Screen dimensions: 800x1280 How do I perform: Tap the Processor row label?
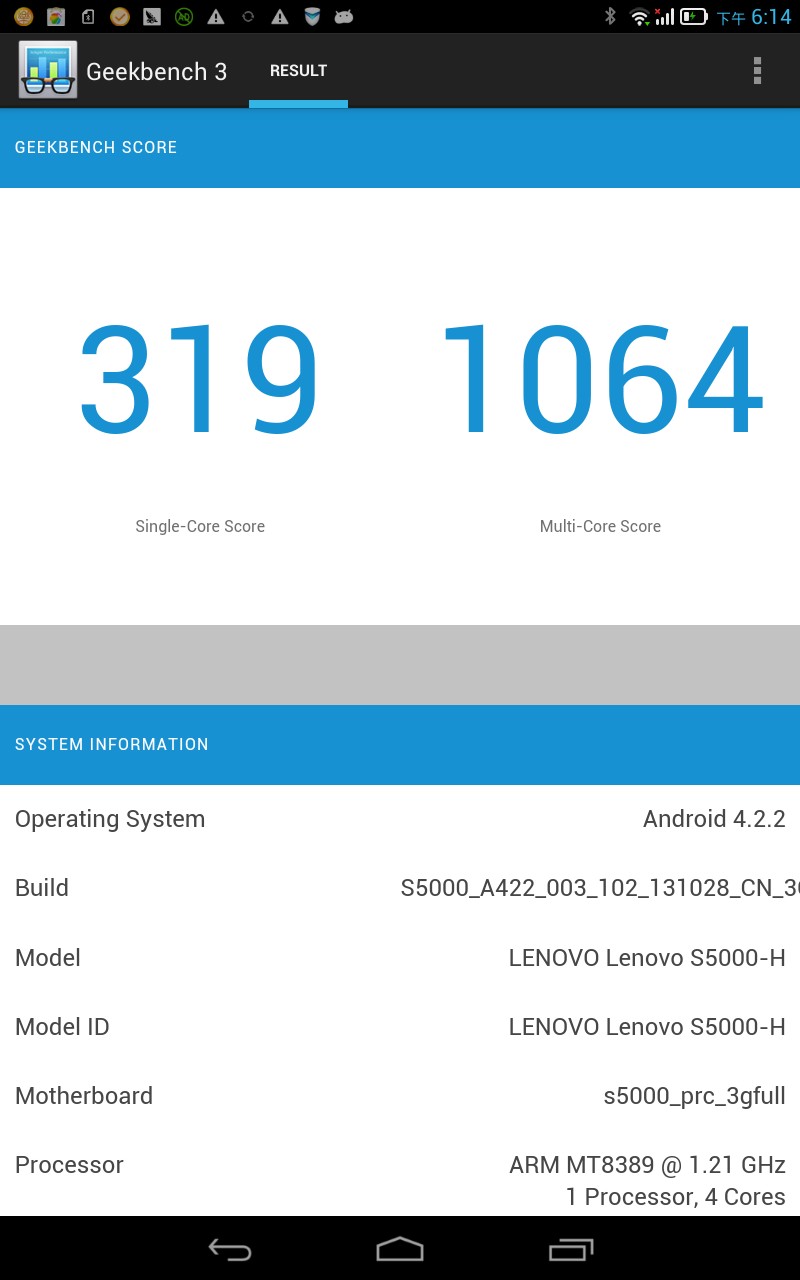click(x=69, y=1164)
